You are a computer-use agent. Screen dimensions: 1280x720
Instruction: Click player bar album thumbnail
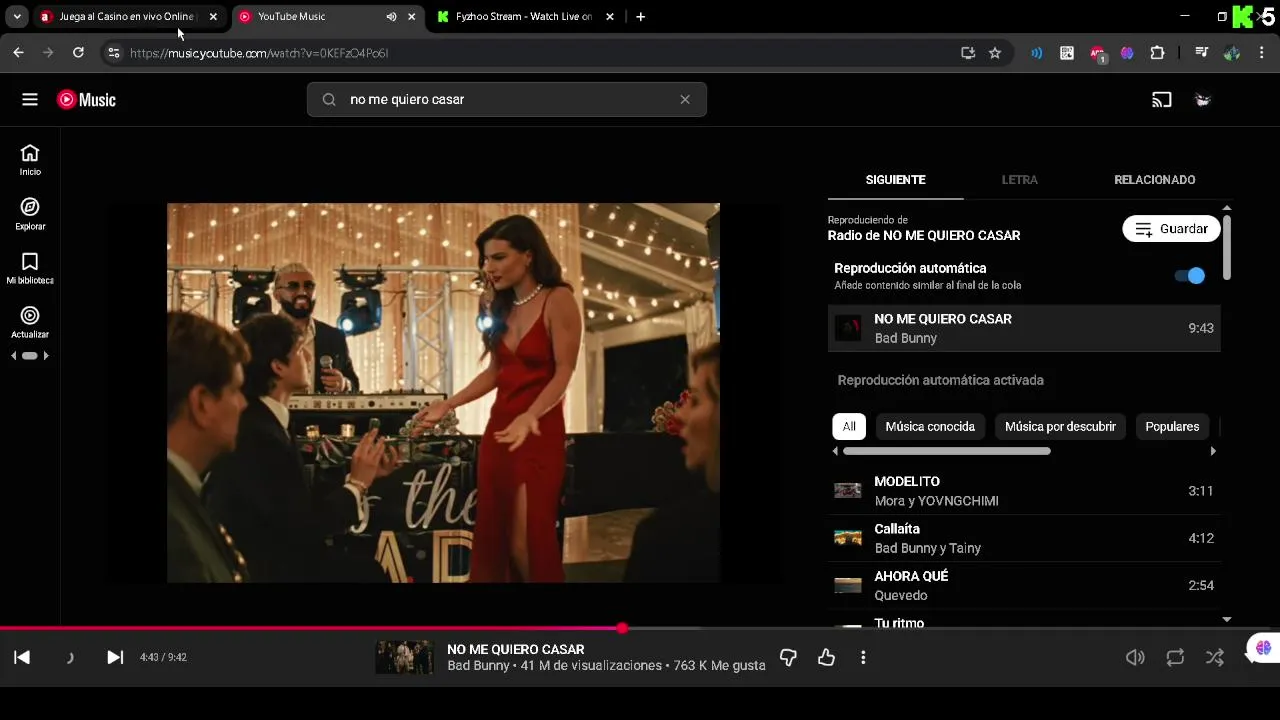[x=404, y=657]
